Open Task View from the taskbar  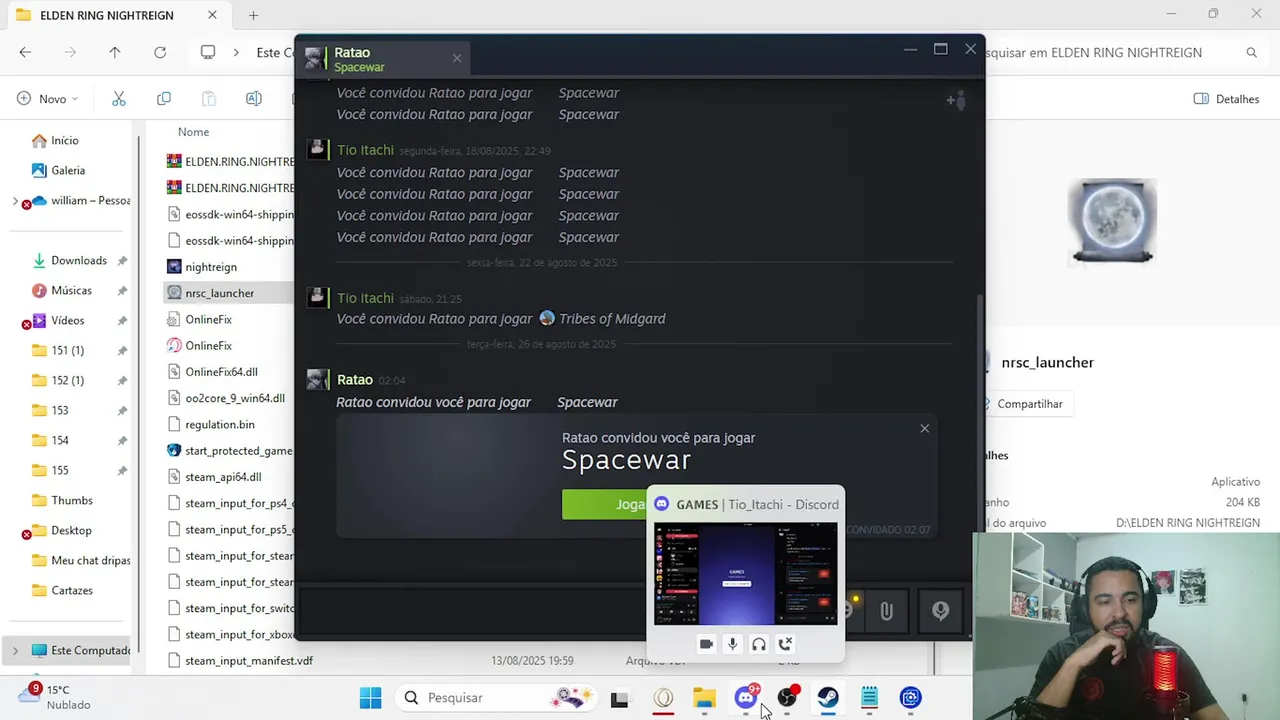click(x=619, y=698)
